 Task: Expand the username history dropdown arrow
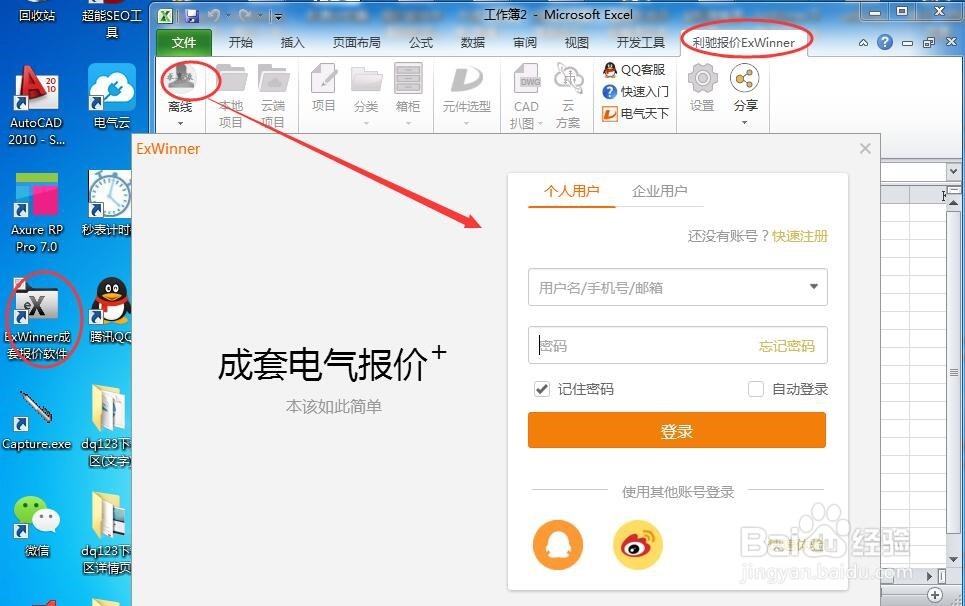point(814,287)
